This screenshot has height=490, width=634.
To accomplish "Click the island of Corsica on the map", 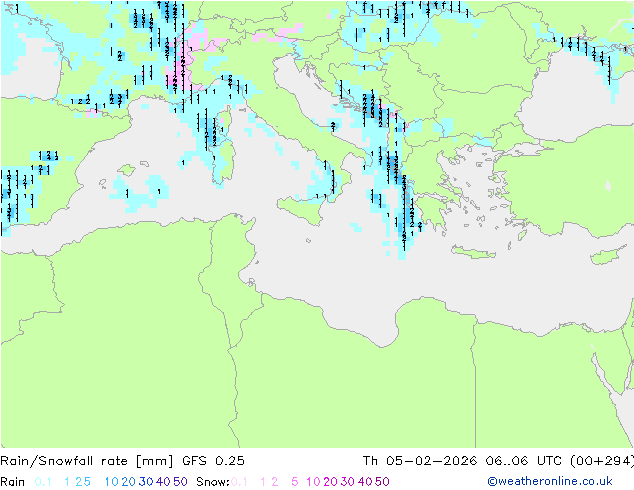I will click(224, 120).
